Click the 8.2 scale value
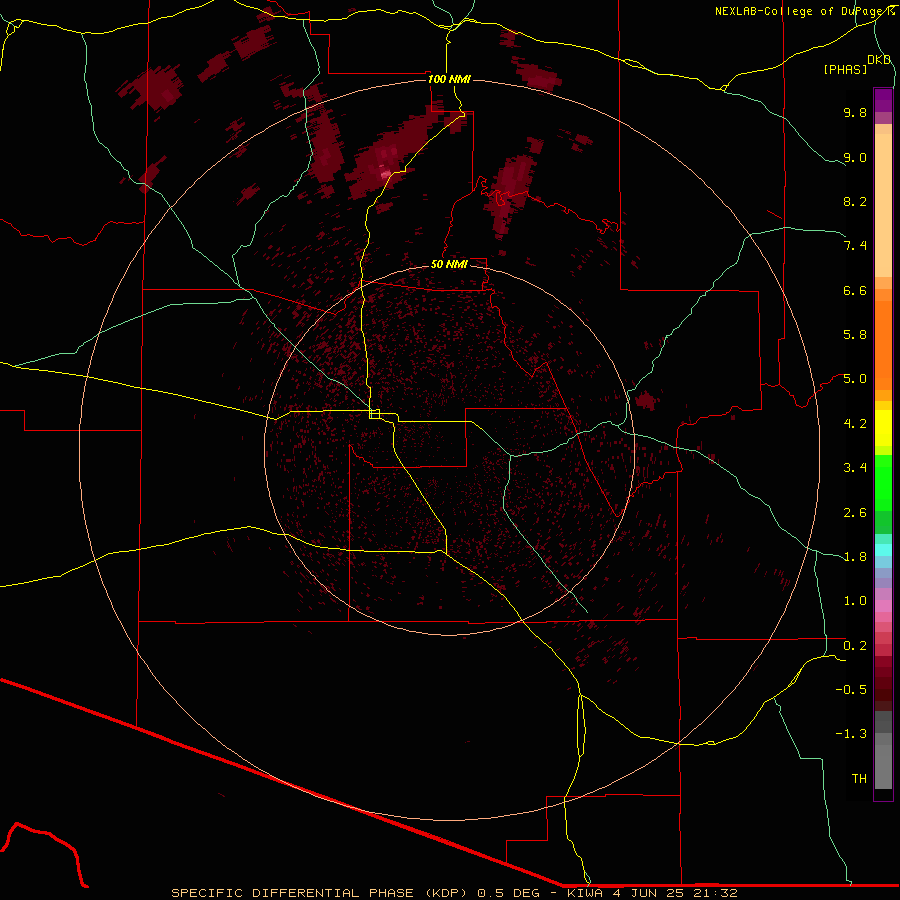 pos(855,201)
